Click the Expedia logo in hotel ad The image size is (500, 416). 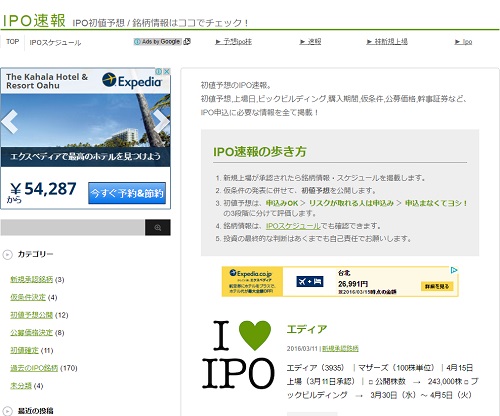click(x=132, y=81)
